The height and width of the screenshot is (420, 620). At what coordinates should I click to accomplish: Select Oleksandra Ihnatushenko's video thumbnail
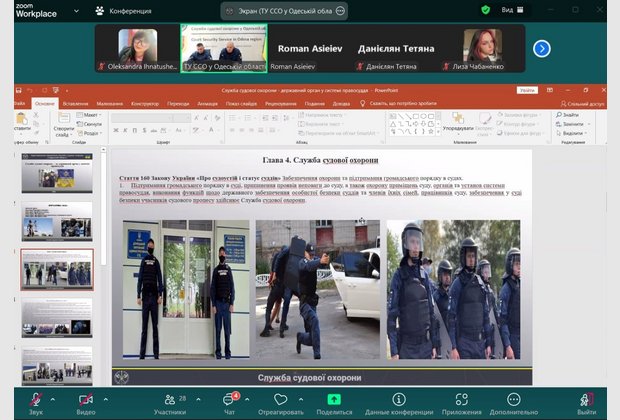(137, 48)
